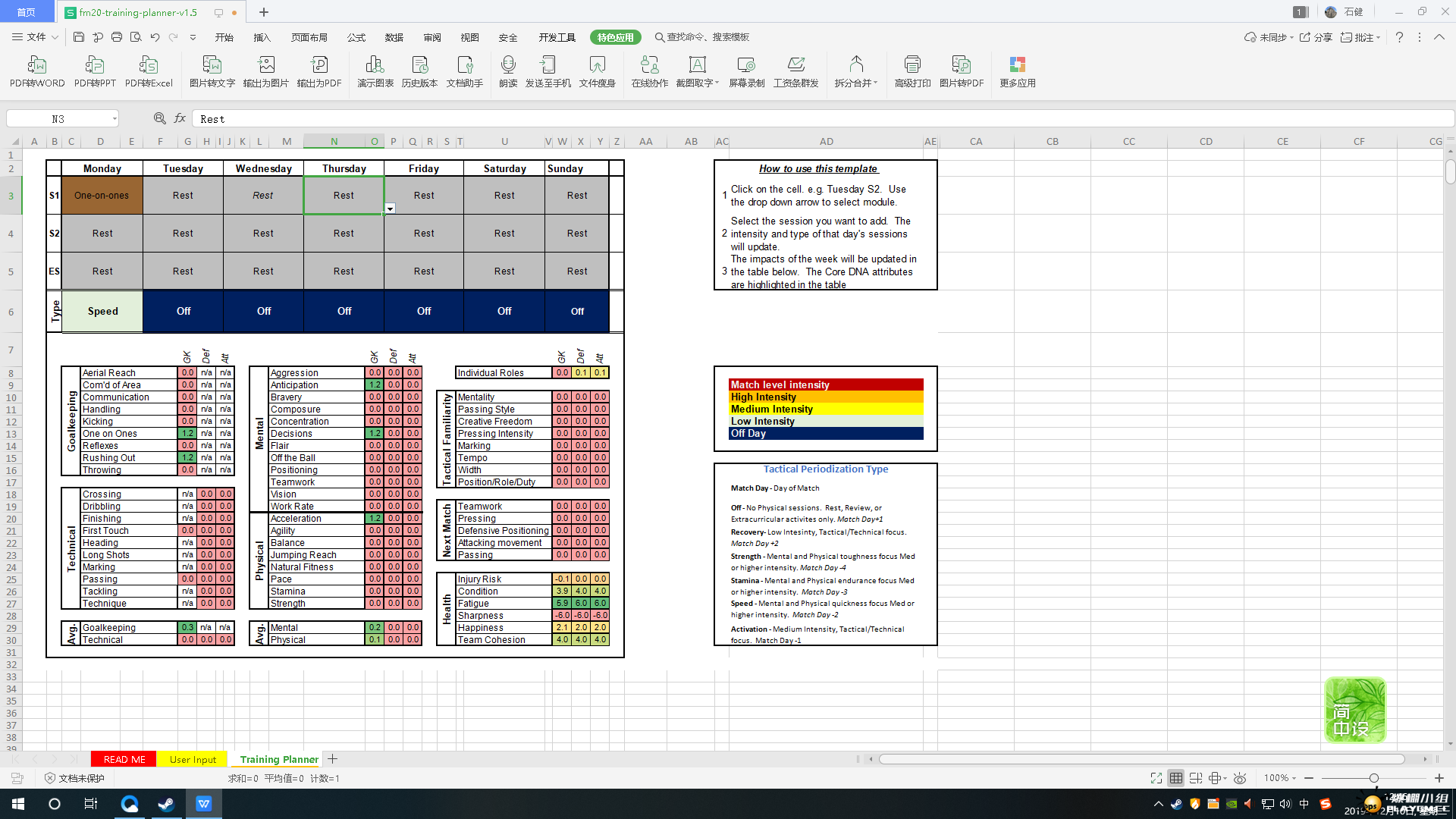Open 更多应用 for more apps

(1018, 72)
